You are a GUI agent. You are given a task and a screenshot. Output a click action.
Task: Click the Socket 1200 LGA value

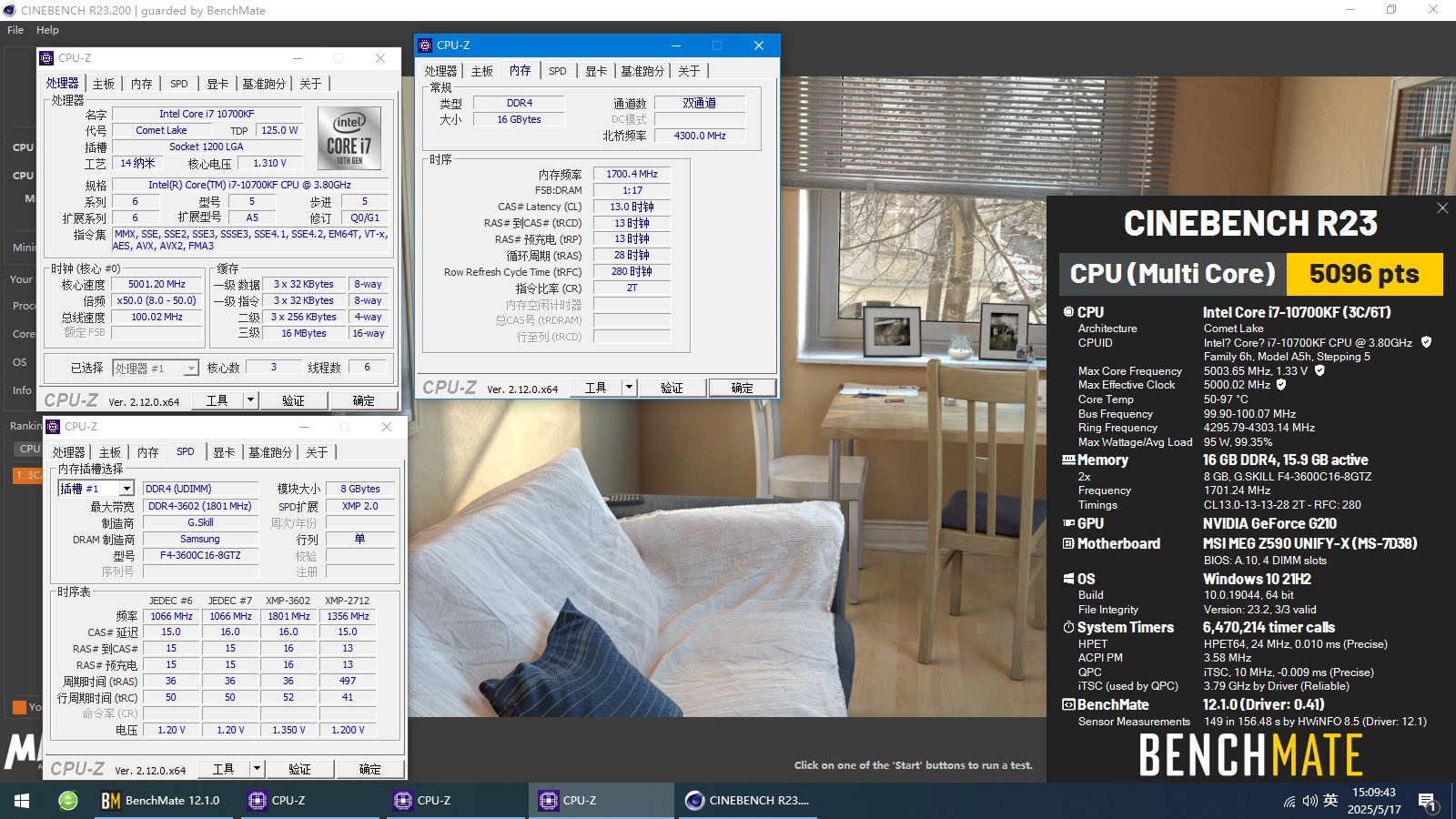[206, 147]
